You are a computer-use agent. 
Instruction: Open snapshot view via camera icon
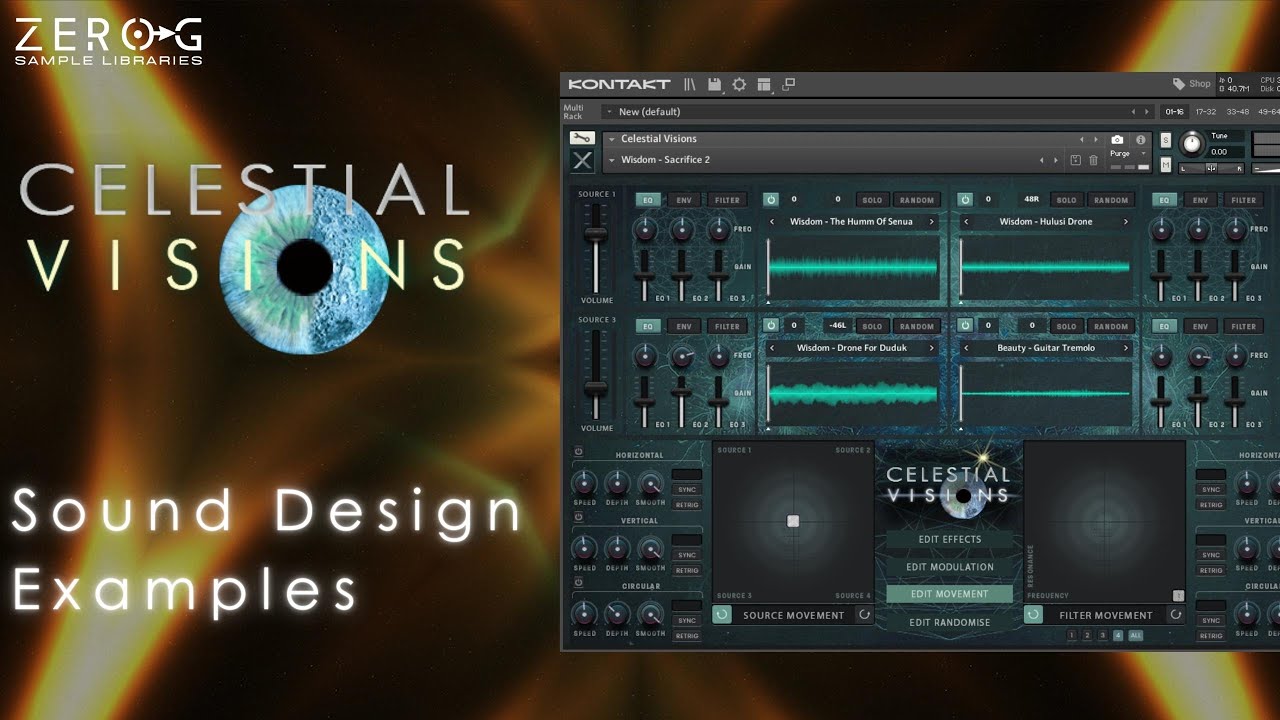tap(1117, 140)
